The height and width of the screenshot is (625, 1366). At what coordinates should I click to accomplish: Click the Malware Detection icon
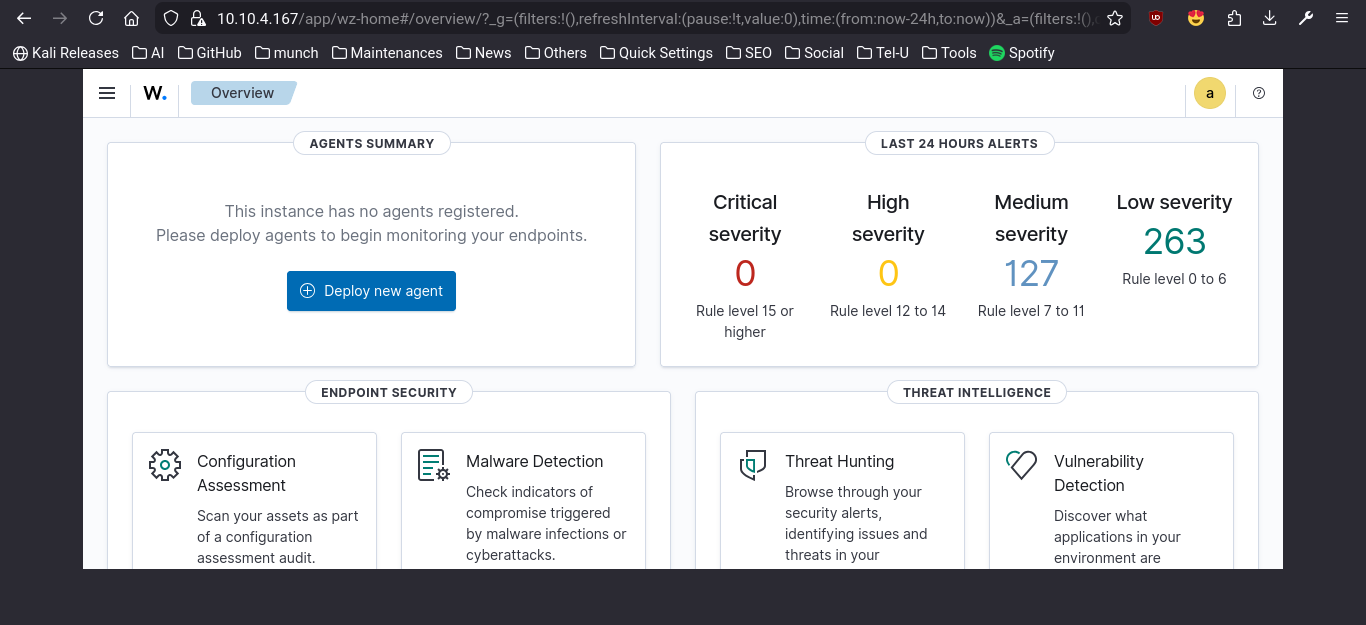[434, 465]
